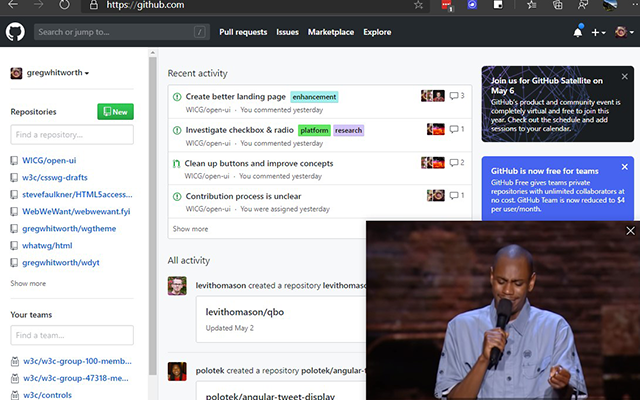
Task: Click the Find a team field
Action: click(72, 335)
